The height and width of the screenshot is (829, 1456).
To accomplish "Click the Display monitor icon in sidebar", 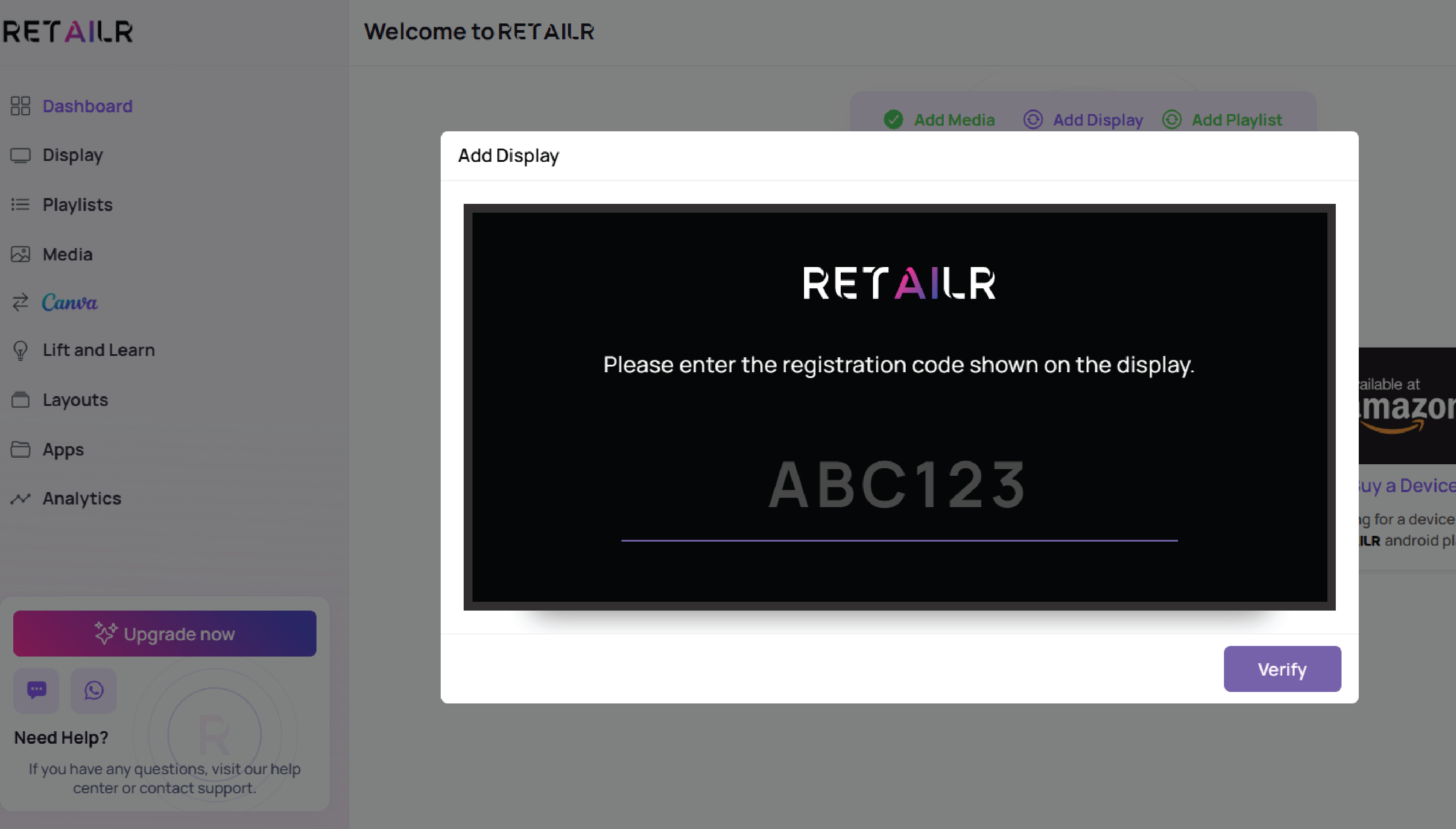I will (x=20, y=156).
